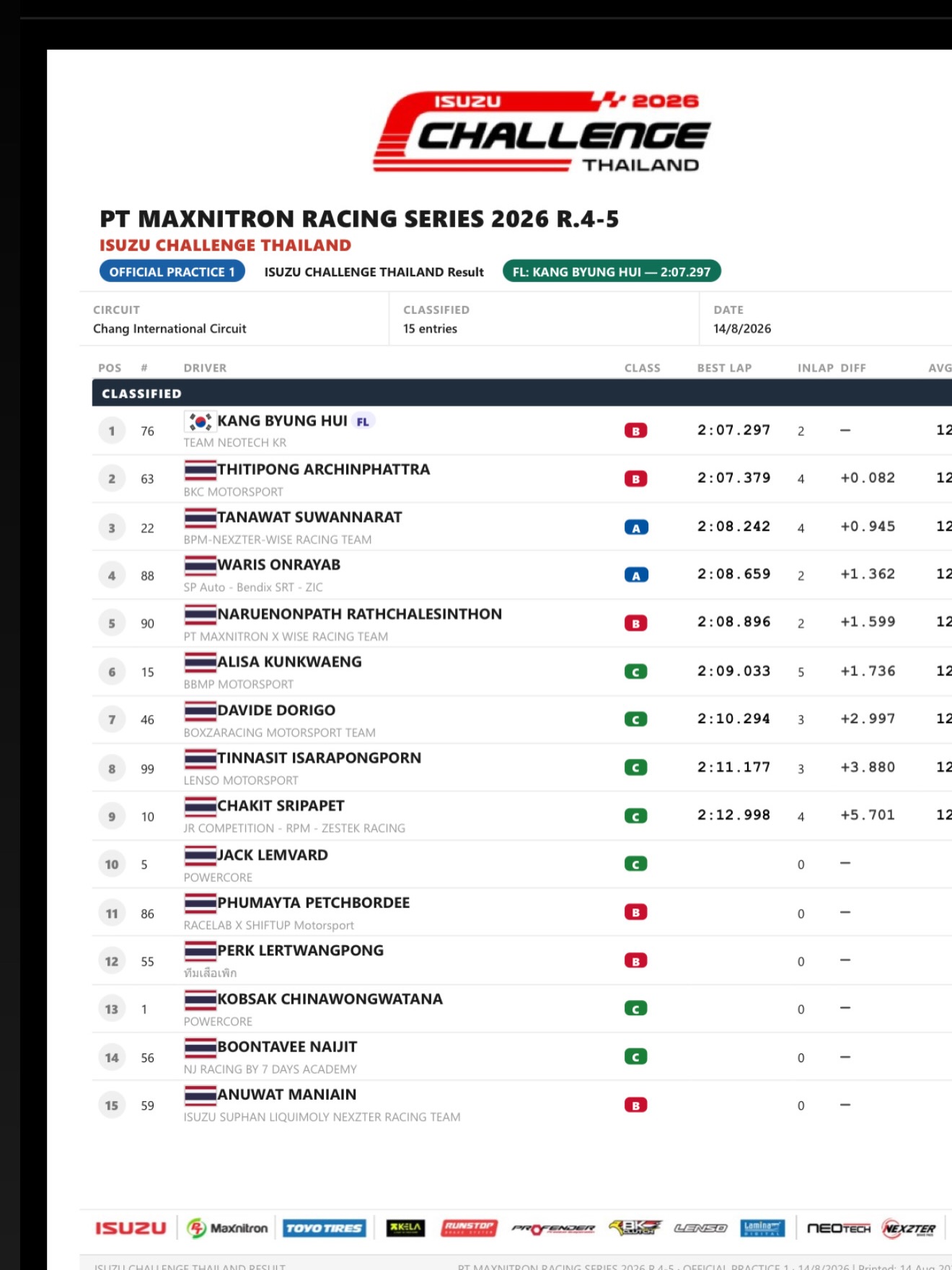952x1270 pixels.
Task: Click the driver name Tanawat Suwannarat
Action: [x=309, y=517]
